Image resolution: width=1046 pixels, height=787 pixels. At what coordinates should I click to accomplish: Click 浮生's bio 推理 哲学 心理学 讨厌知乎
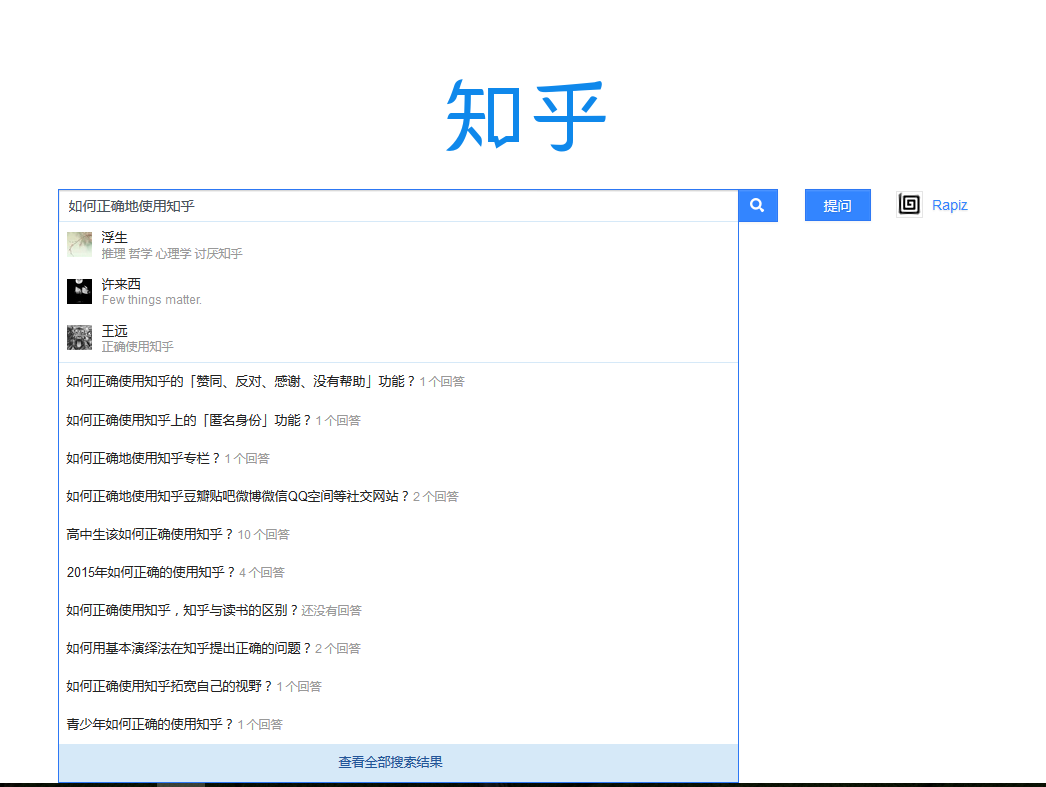172,253
